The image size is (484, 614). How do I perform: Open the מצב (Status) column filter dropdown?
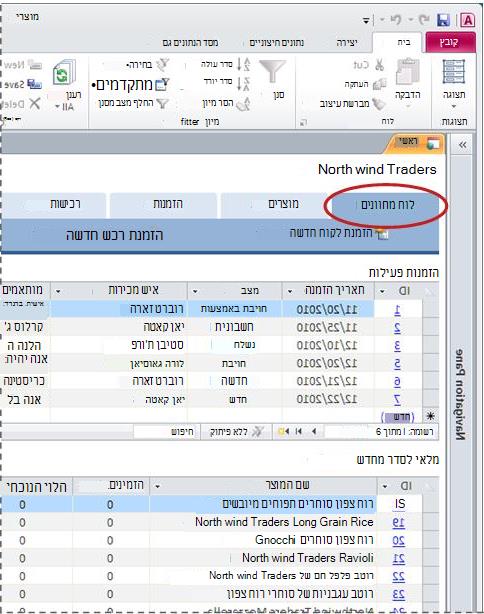[x=195, y=291]
